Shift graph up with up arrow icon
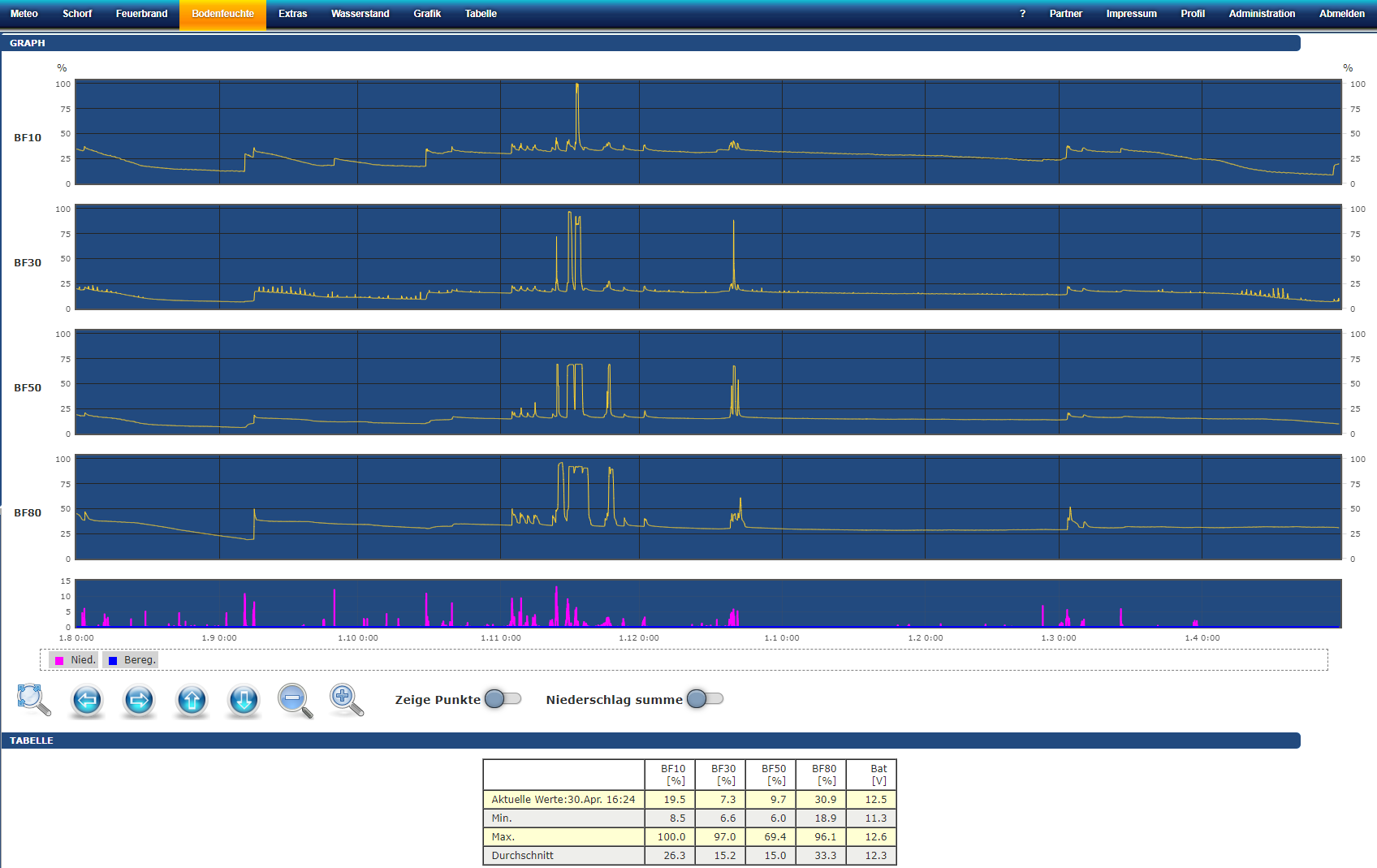Viewport: 1377px width, 868px height. tap(192, 699)
